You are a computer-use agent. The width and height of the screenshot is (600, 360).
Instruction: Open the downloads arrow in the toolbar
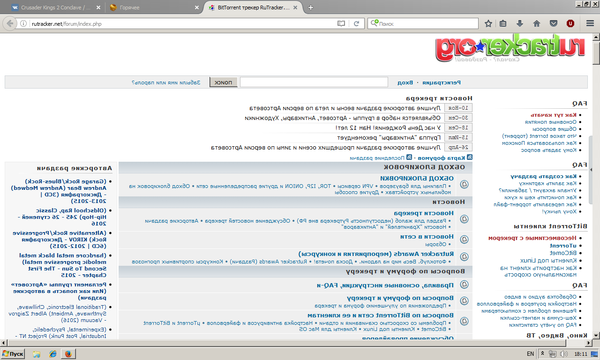[x=520, y=23]
